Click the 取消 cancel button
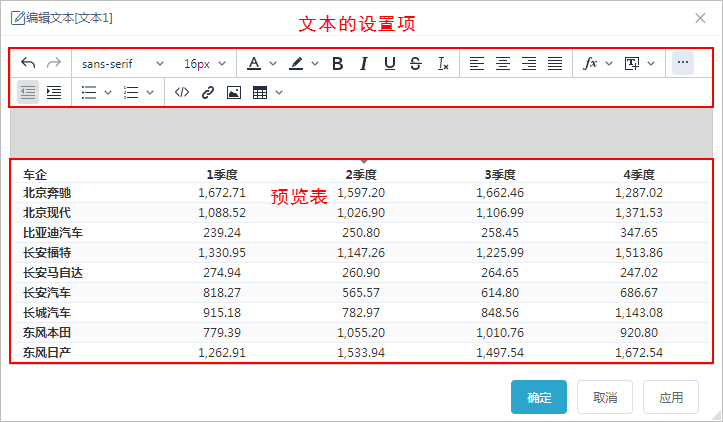Viewport: 723px width, 422px height. pyautogui.click(x=605, y=397)
